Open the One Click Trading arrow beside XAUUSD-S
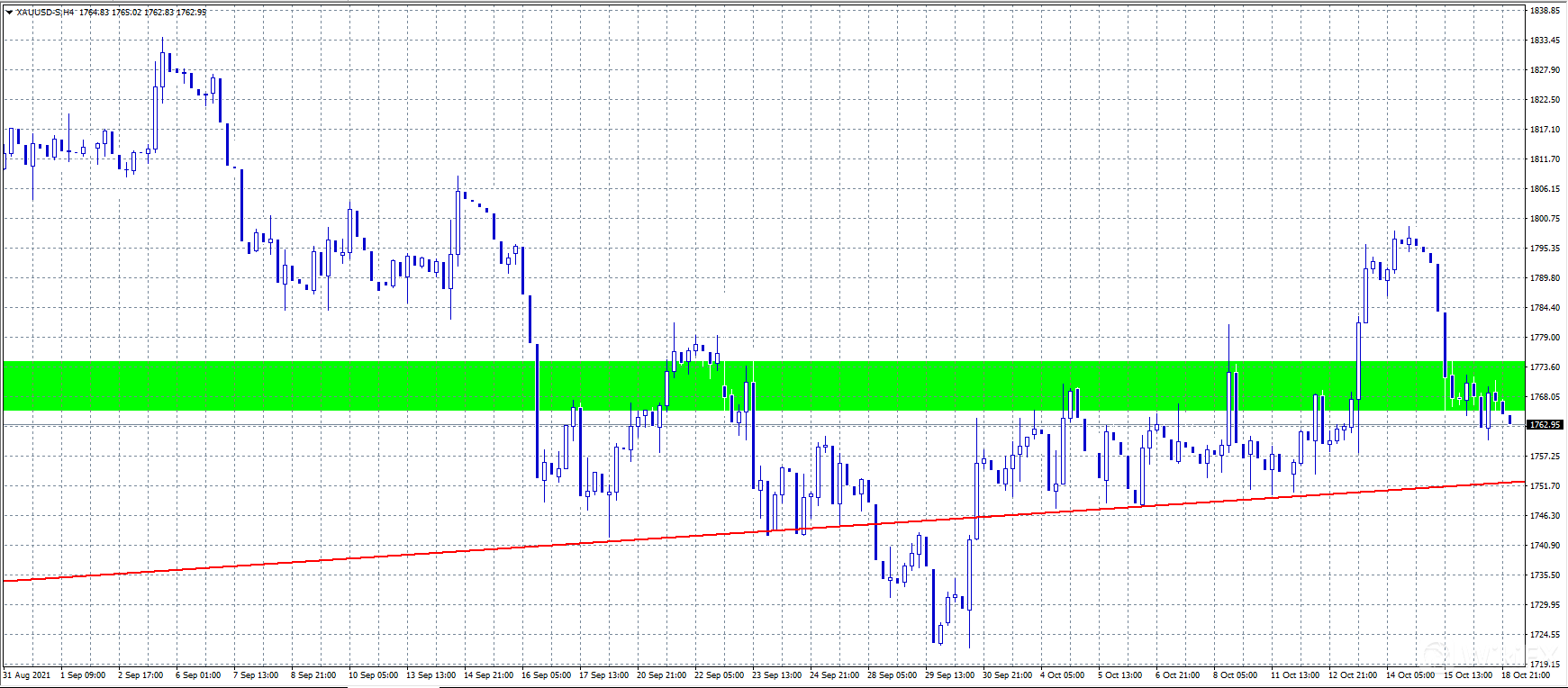 9,13
